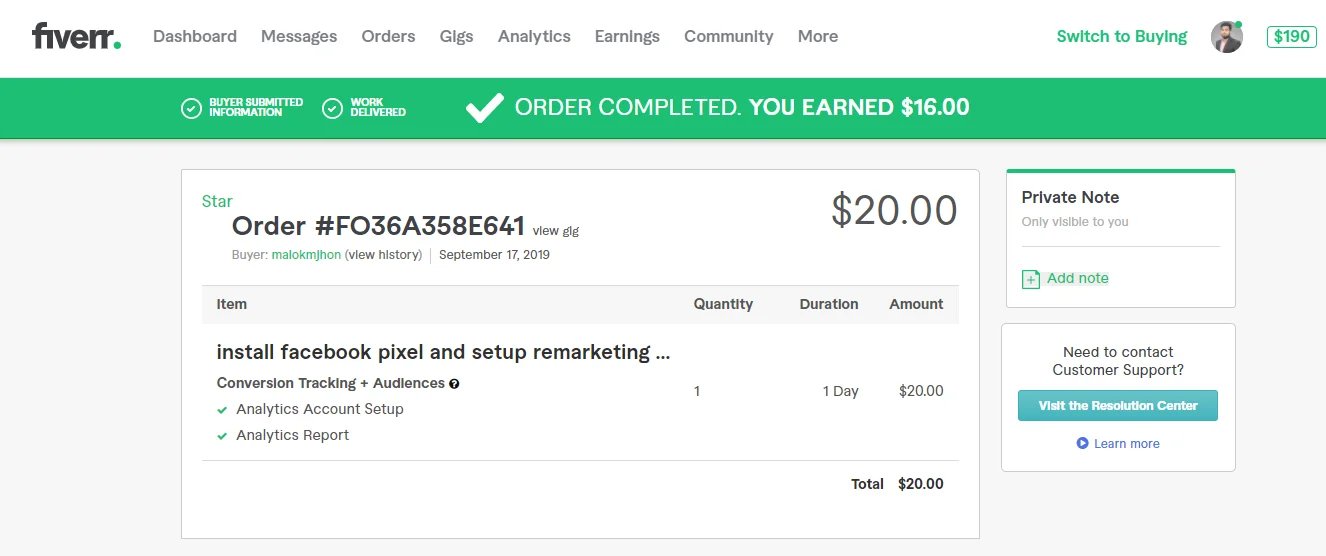Image resolution: width=1326 pixels, height=556 pixels.
Task: Open the Dashboard menu item
Action: [x=195, y=36]
